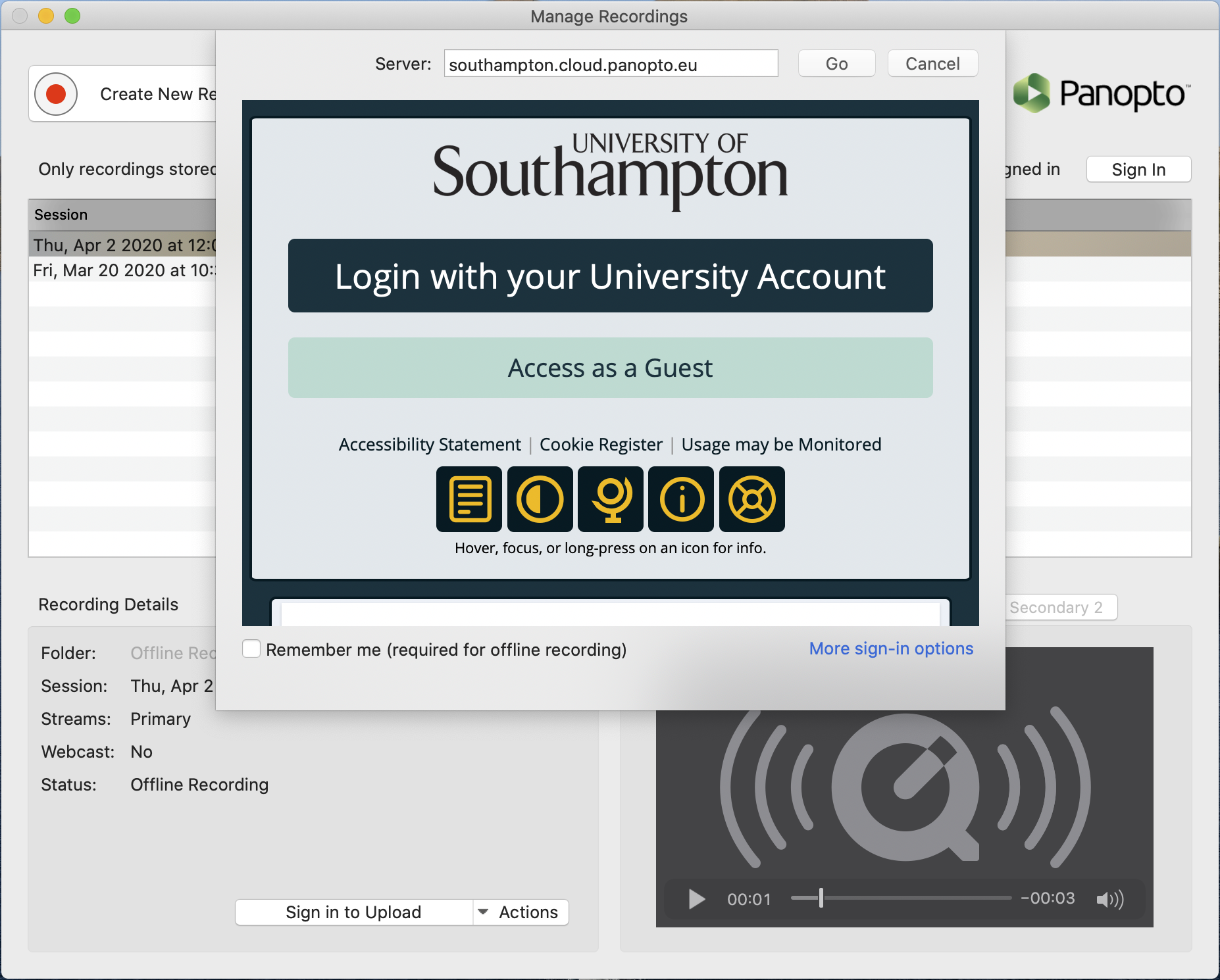The width and height of the screenshot is (1220, 980).
Task: Click Login with your University Account
Action: click(611, 276)
